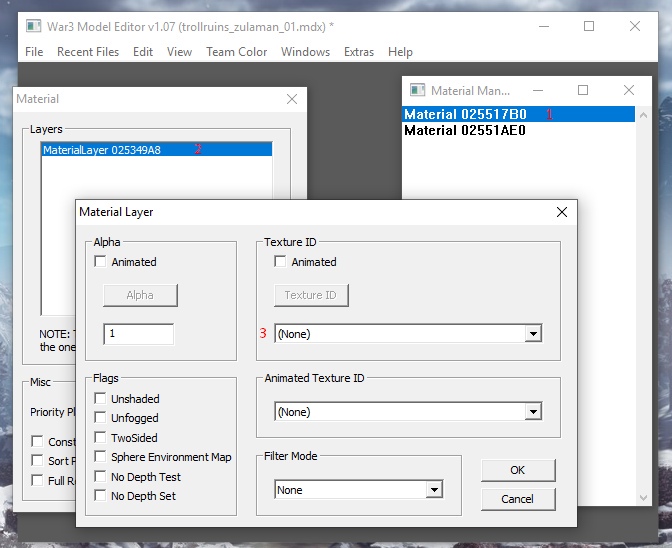672x548 pixels.
Task: Enable Sphere Environment Map flag
Action: 100,457
